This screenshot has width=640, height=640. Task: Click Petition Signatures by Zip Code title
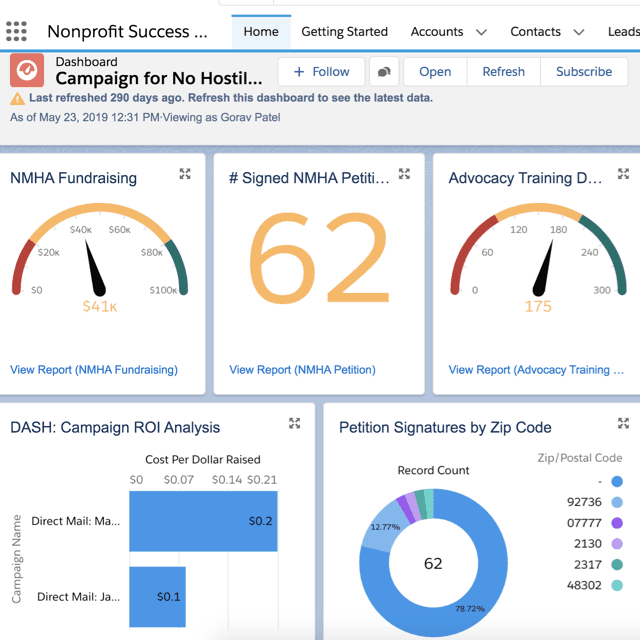pyautogui.click(x=445, y=427)
